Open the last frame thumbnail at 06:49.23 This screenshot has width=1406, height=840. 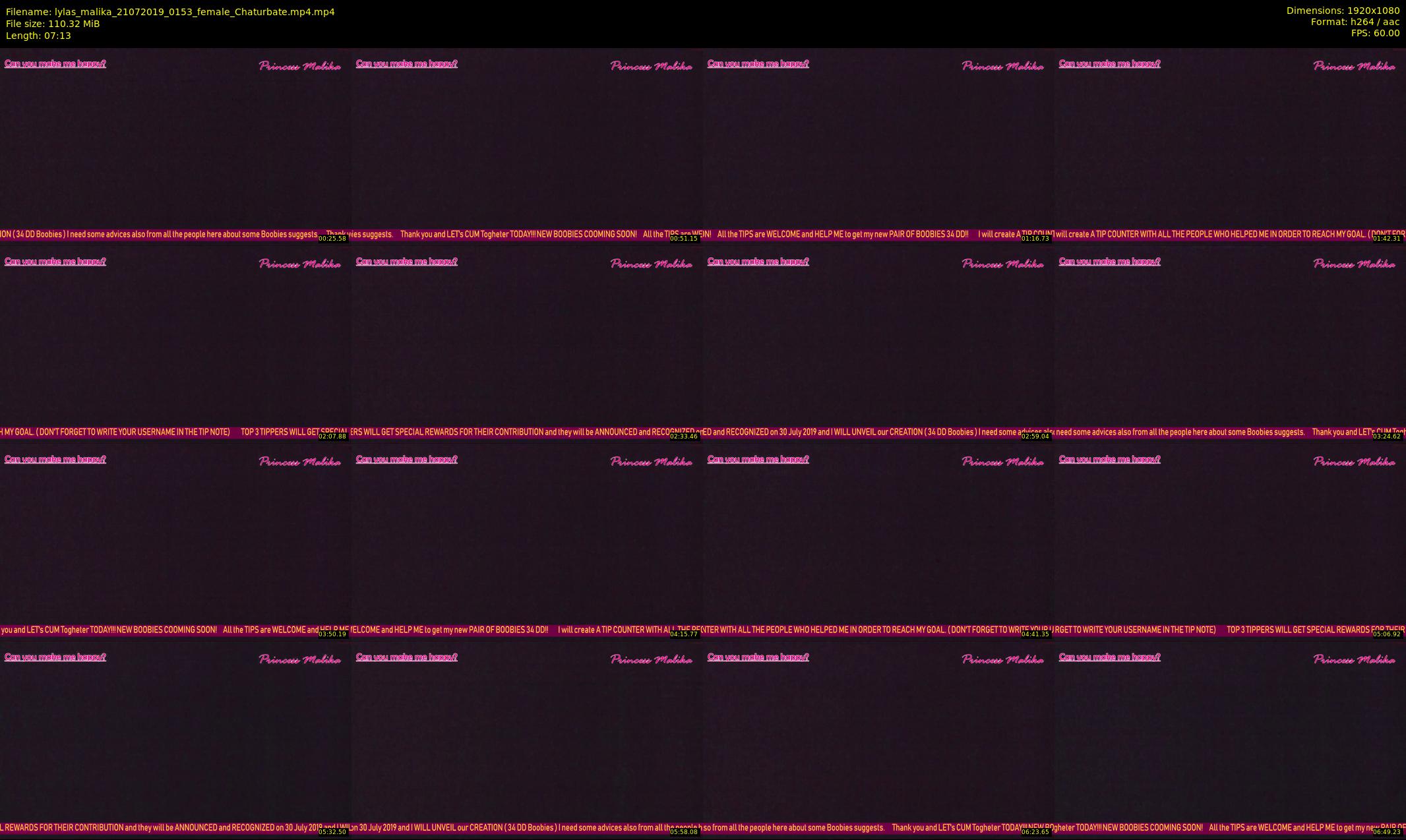click(x=1230, y=739)
